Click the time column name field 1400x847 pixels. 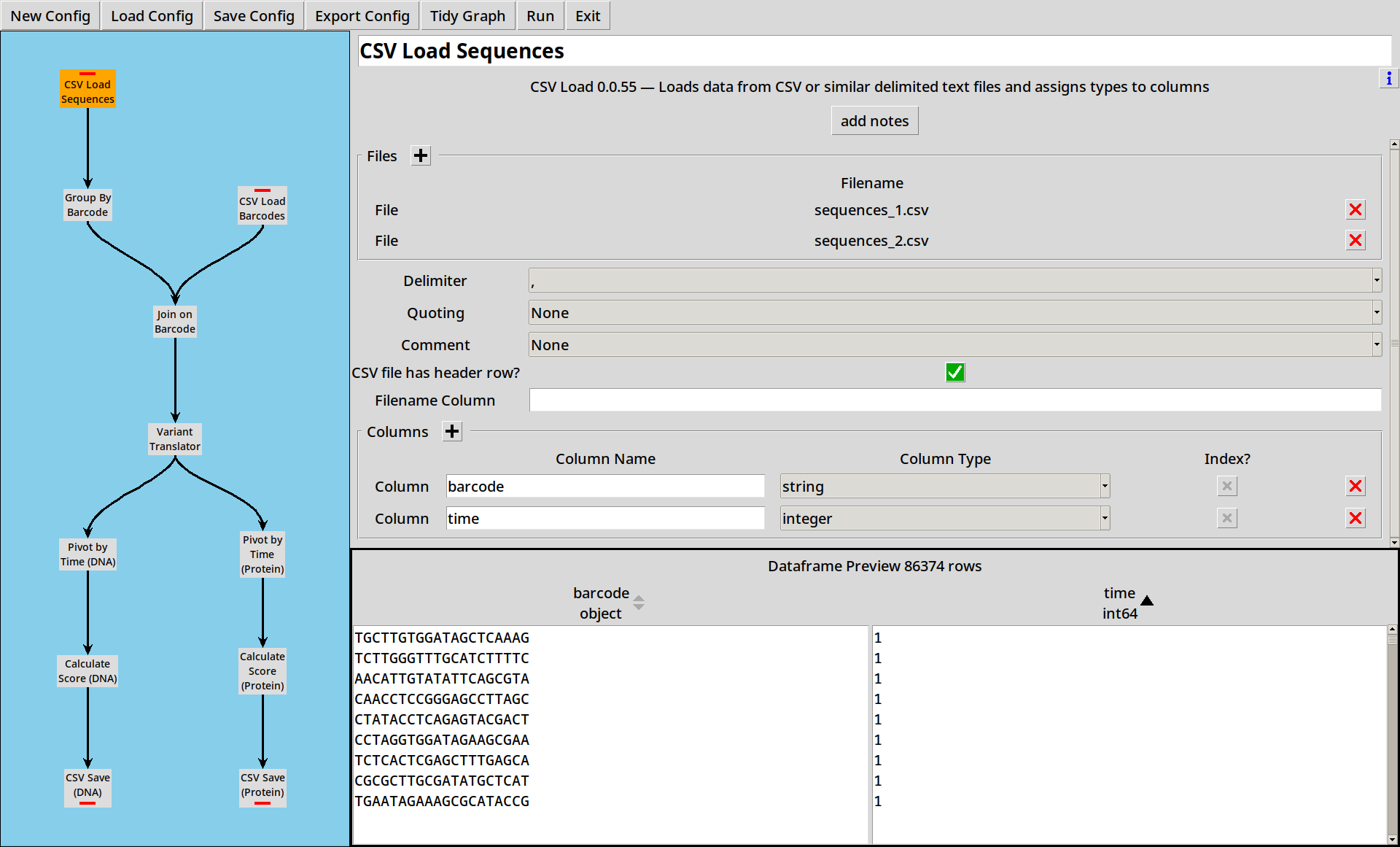605,519
